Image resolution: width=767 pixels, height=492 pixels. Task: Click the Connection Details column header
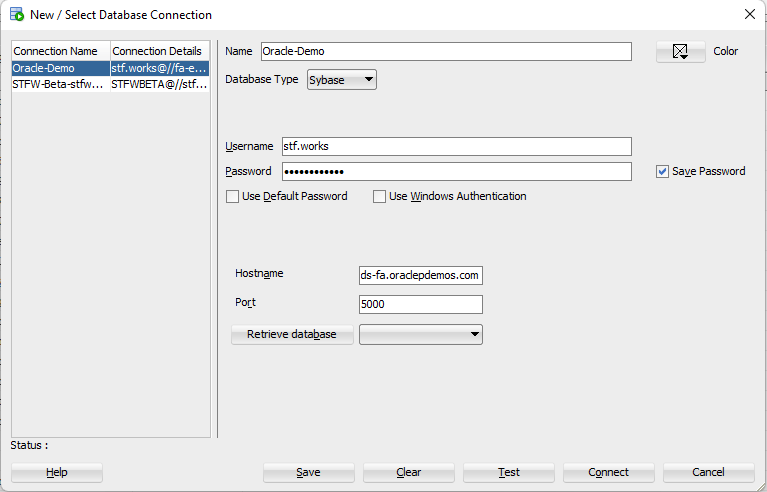(159, 51)
